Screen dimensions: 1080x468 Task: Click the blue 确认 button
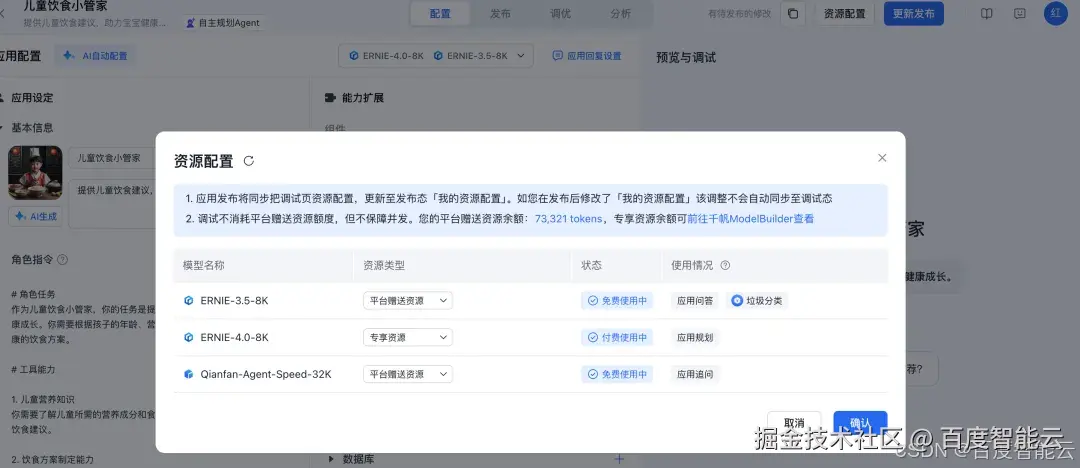point(860,423)
